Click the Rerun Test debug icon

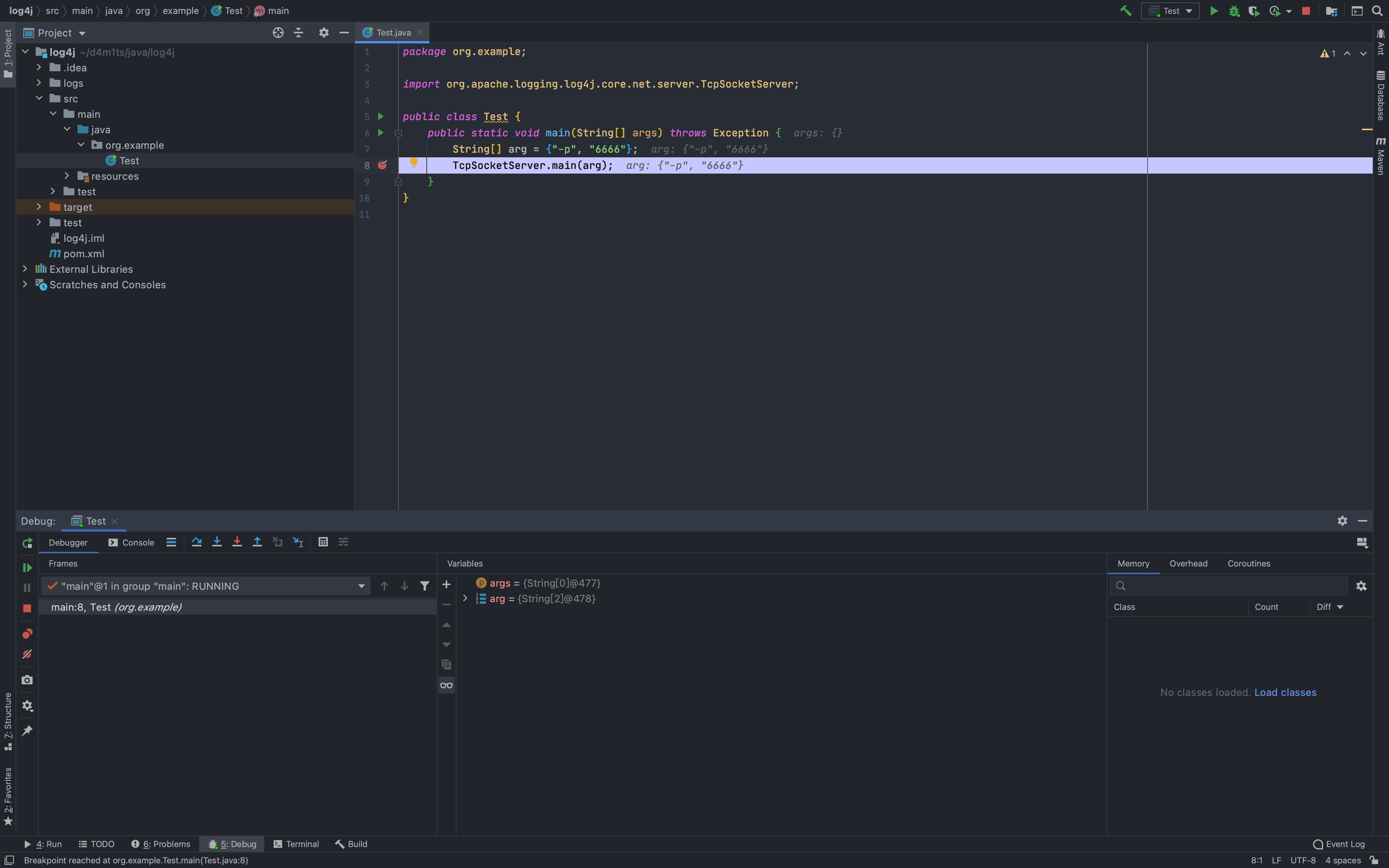pyautogui.click(x=27, y=543)
